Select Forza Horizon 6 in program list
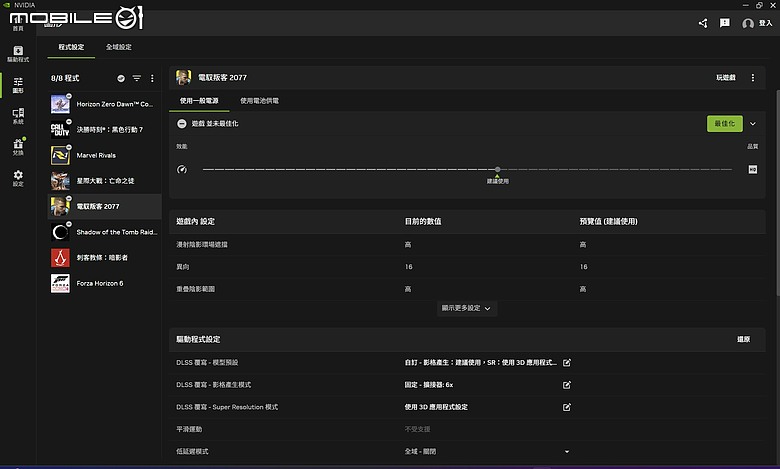780x469 pixels. [104, 283]
